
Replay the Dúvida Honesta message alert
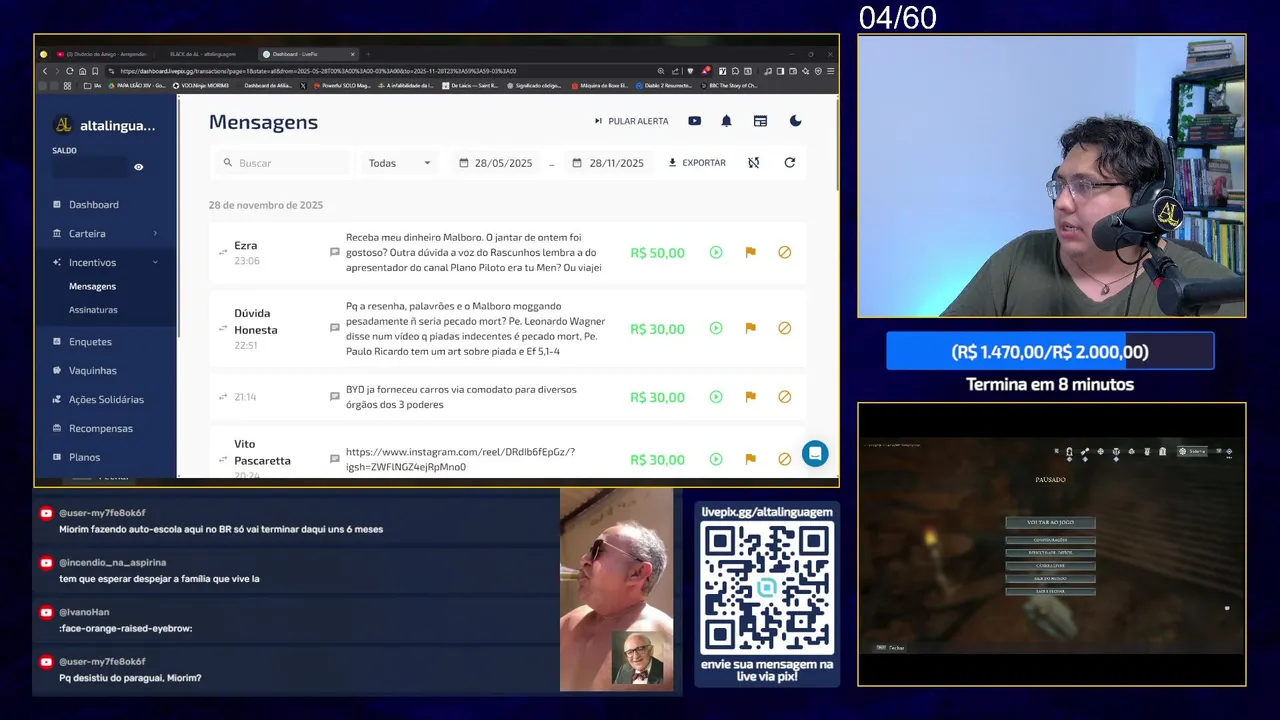pyautogui.click(x=716, y=328)
